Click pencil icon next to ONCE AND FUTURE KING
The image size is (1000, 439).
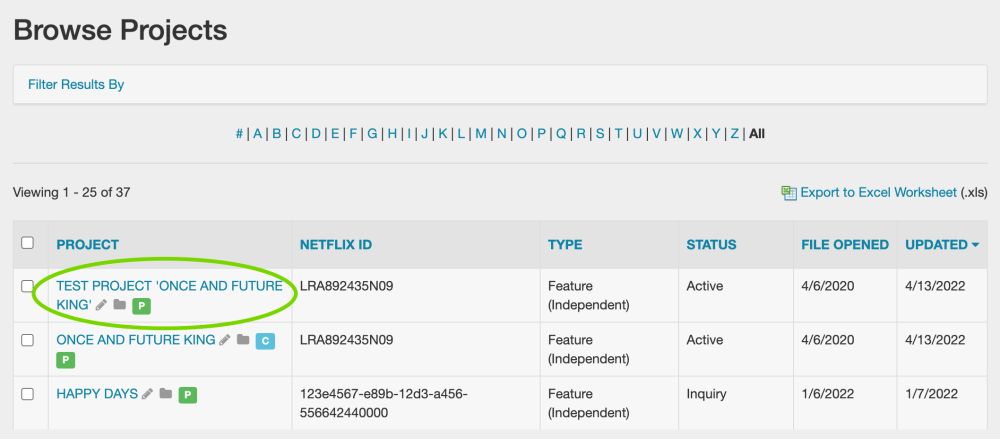tap(225, 340)
